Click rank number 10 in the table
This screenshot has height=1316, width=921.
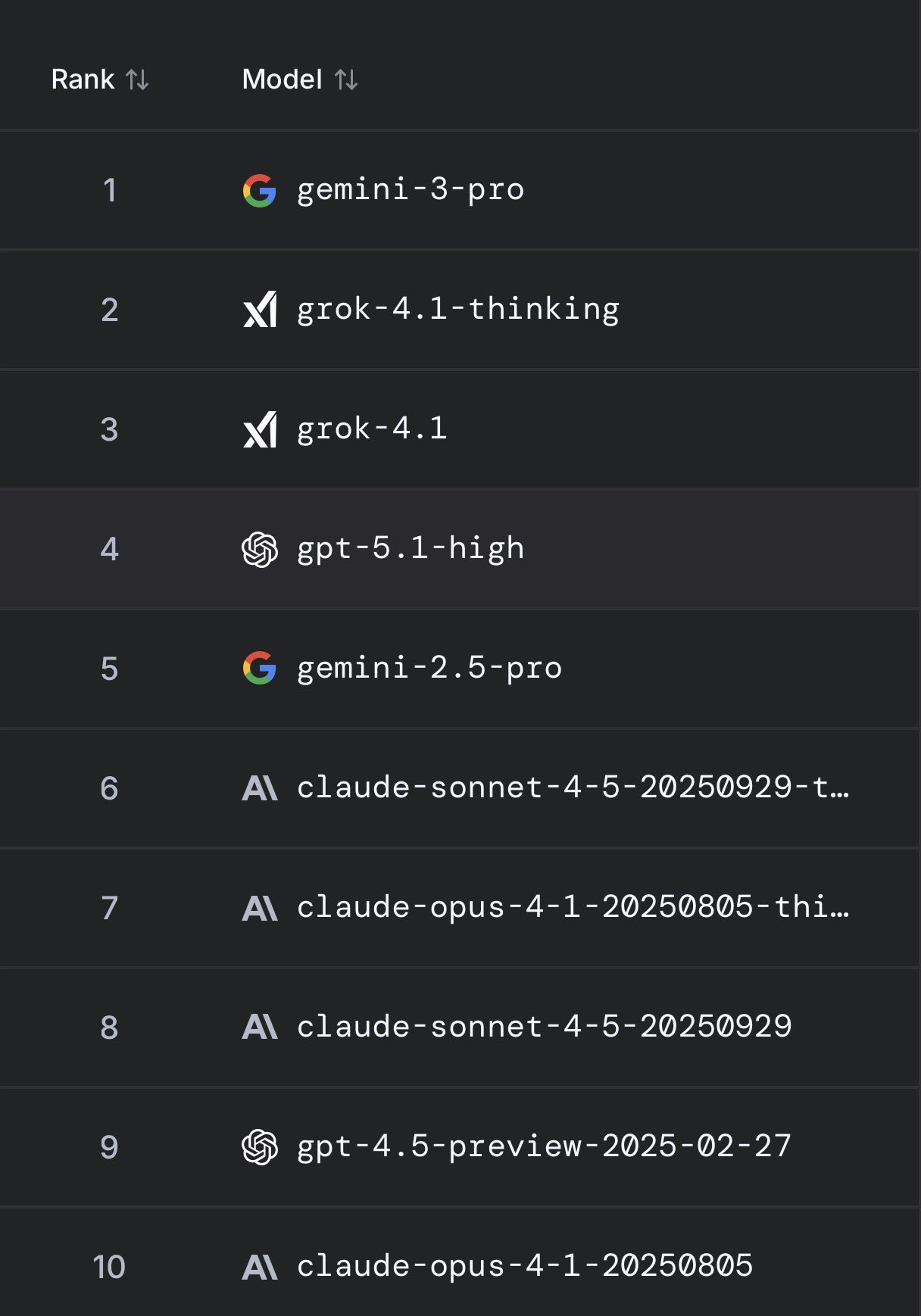[x=109, y=1267]
